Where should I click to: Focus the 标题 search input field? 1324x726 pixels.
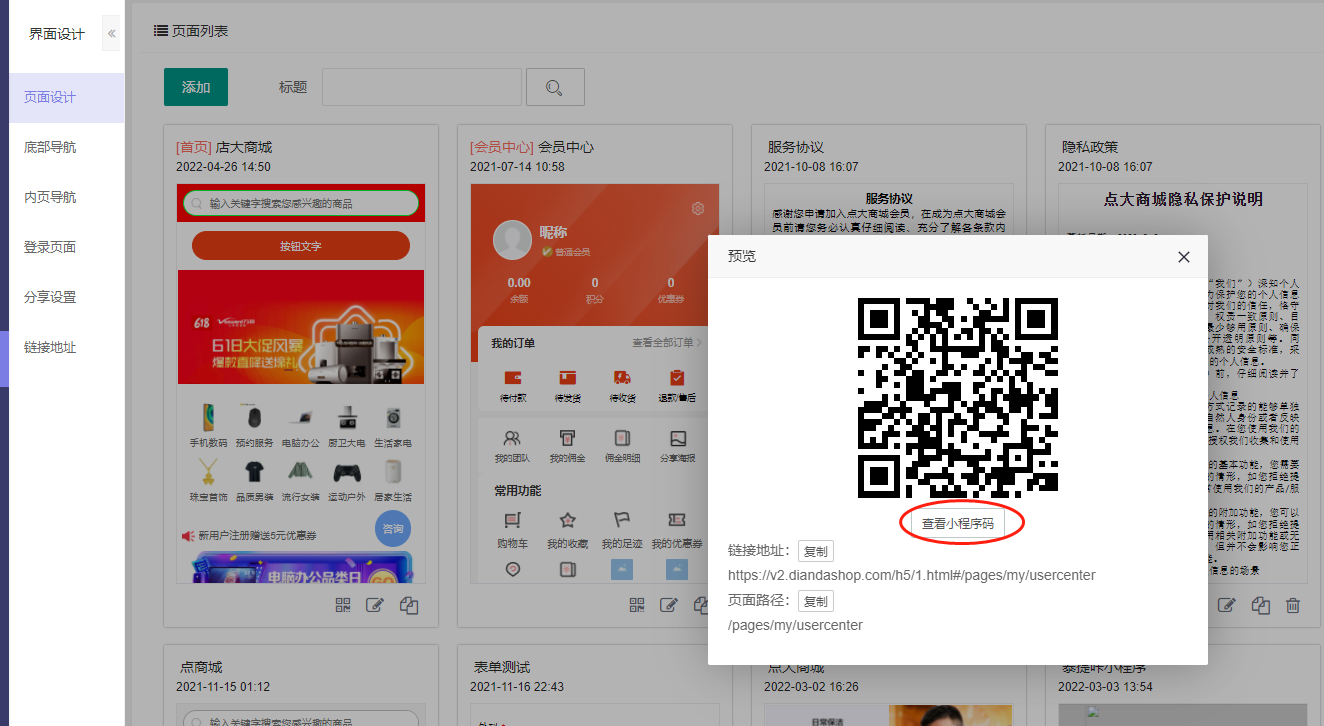click(421, 87)
